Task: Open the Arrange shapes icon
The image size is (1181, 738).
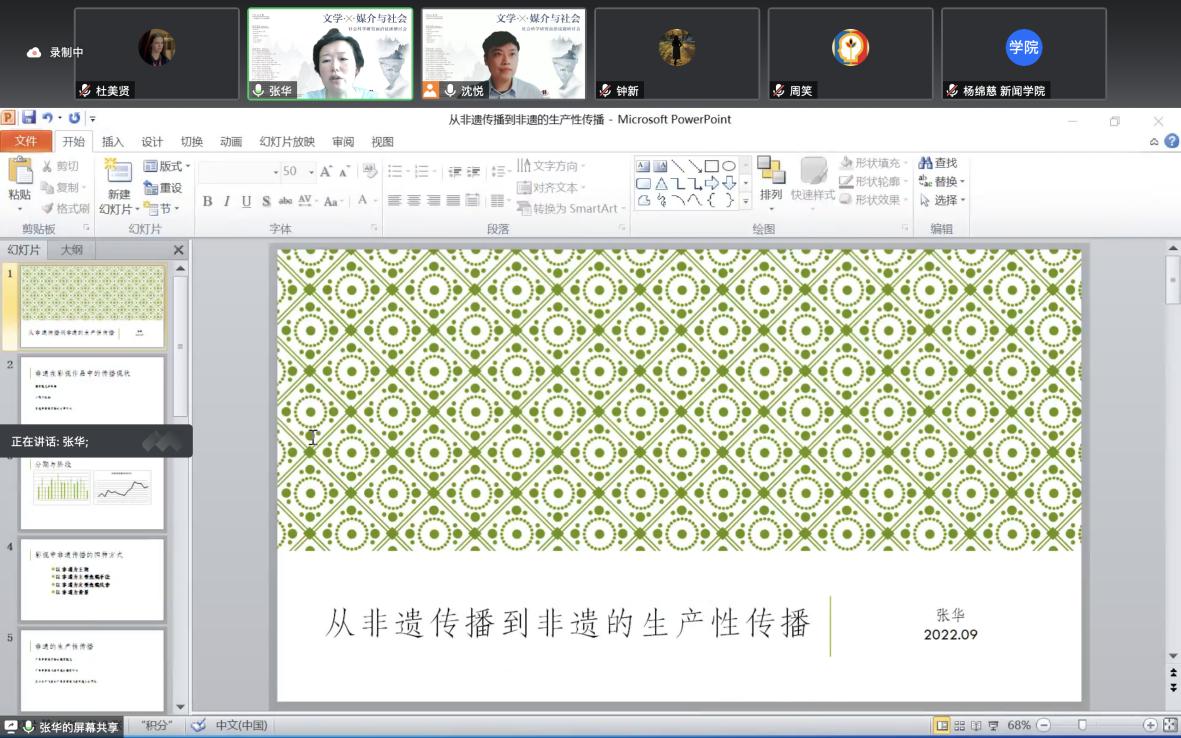Action: [x=770, y=172]
